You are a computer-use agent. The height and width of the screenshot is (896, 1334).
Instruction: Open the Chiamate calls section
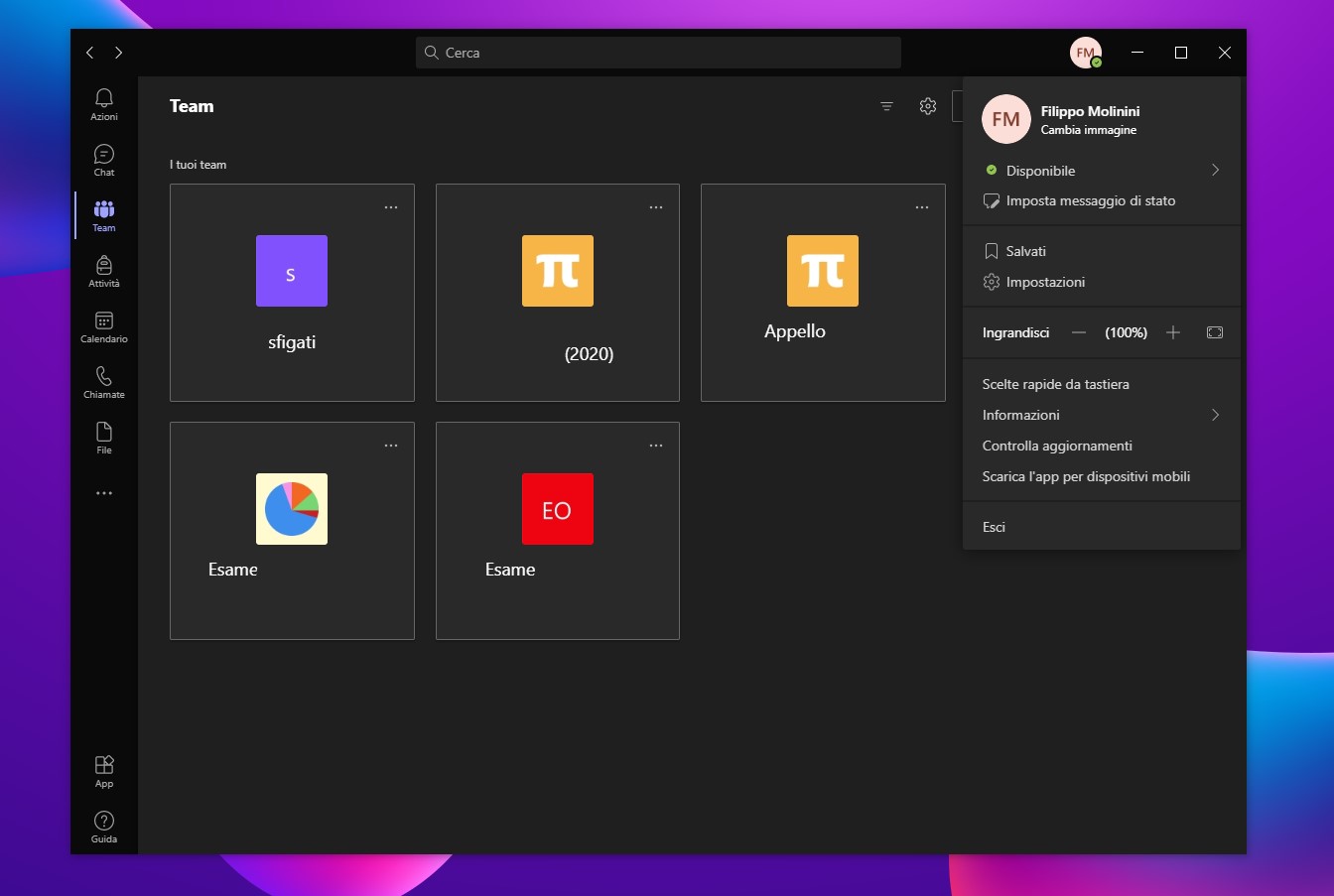(104, 382)
